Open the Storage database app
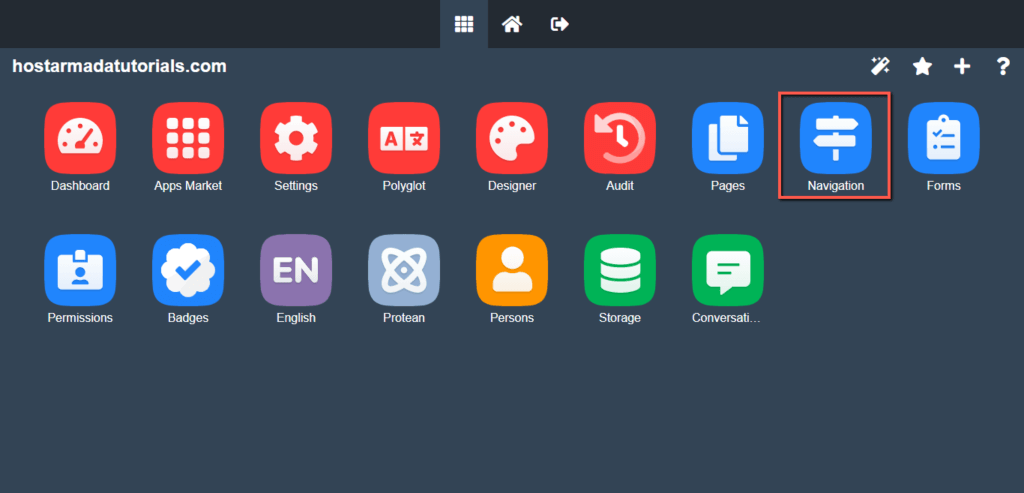 [x=620, y=270]
